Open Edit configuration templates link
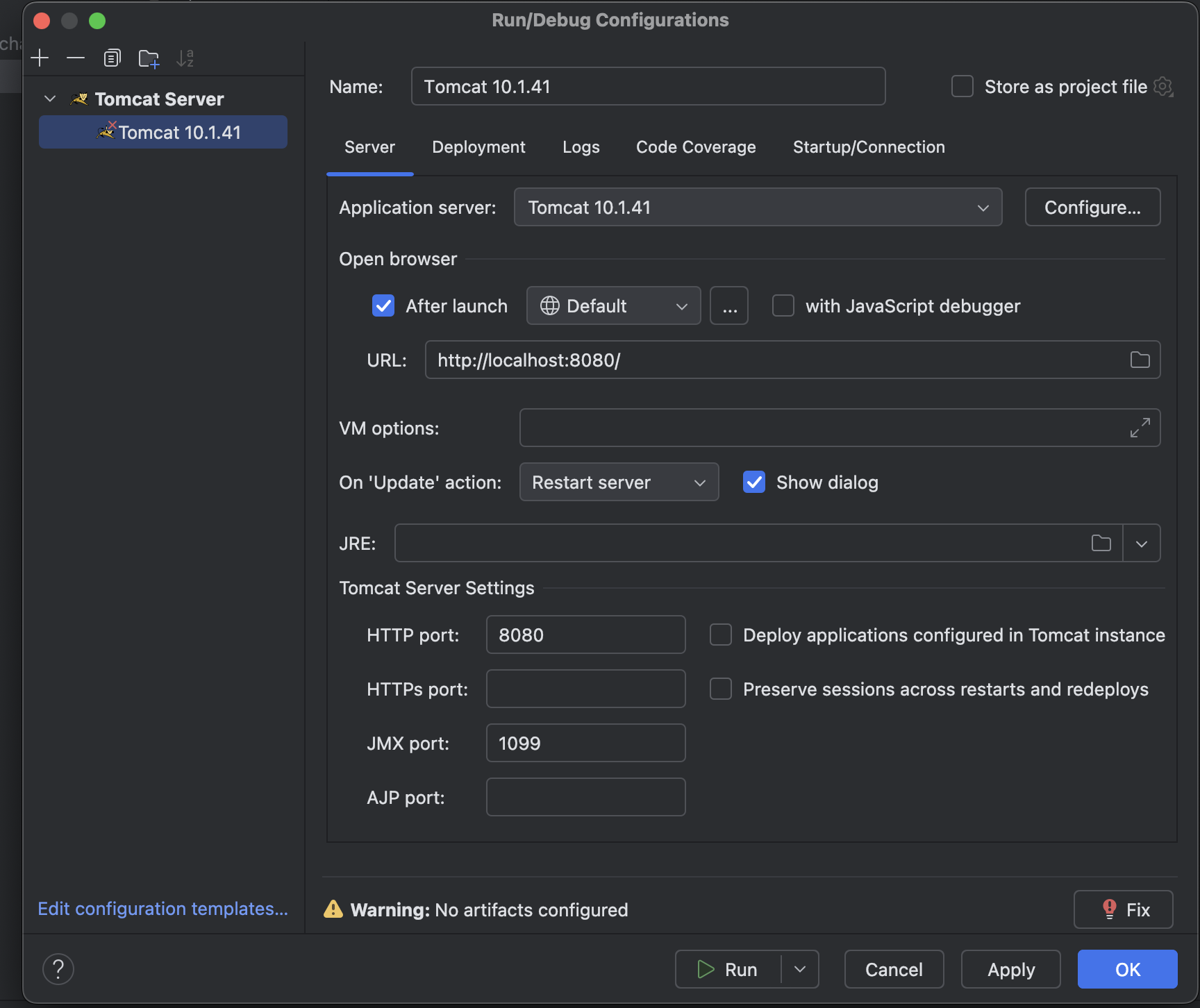 click(x=162, y=909)
